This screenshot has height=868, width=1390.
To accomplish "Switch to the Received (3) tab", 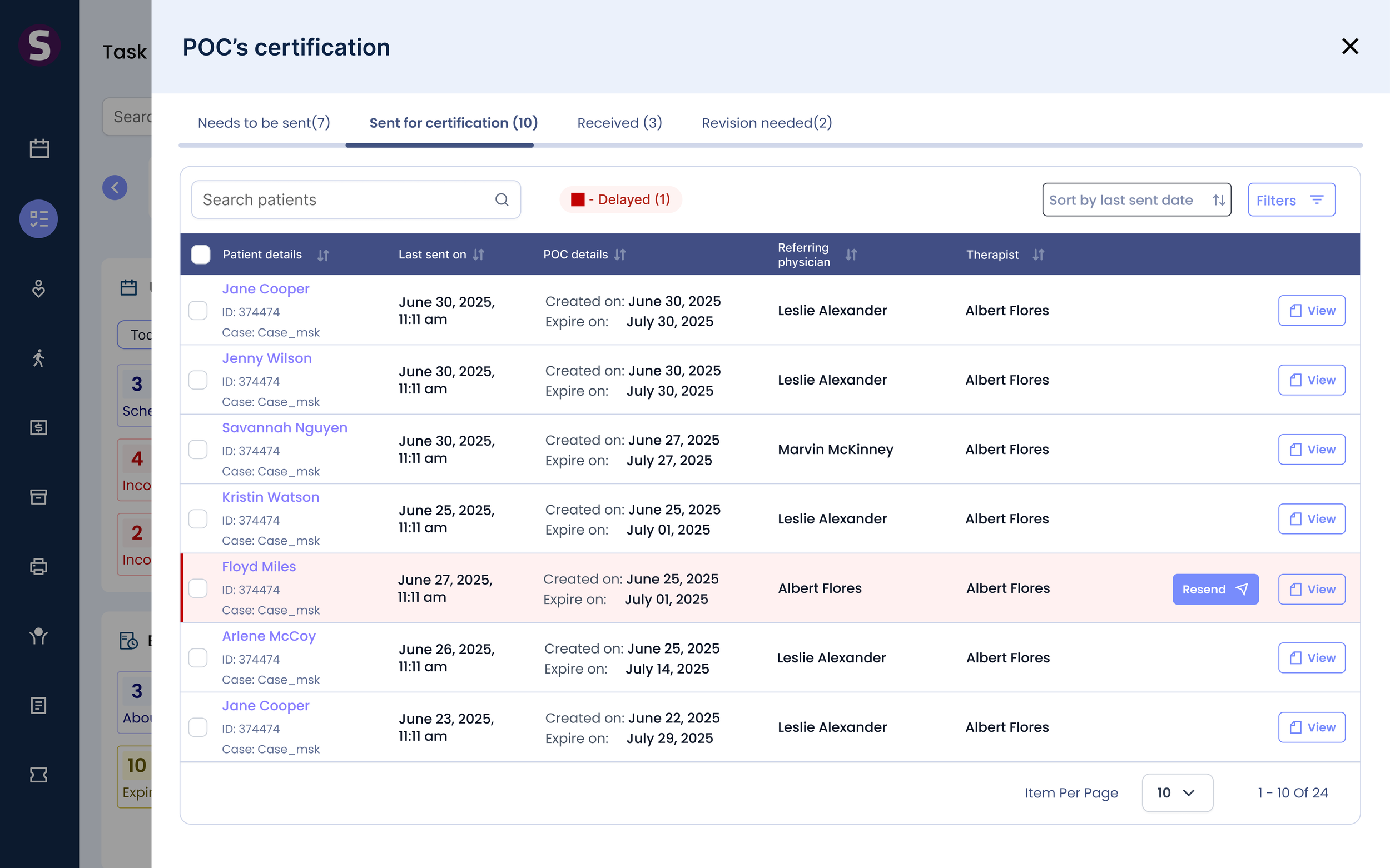I will (x=619, y=123).
